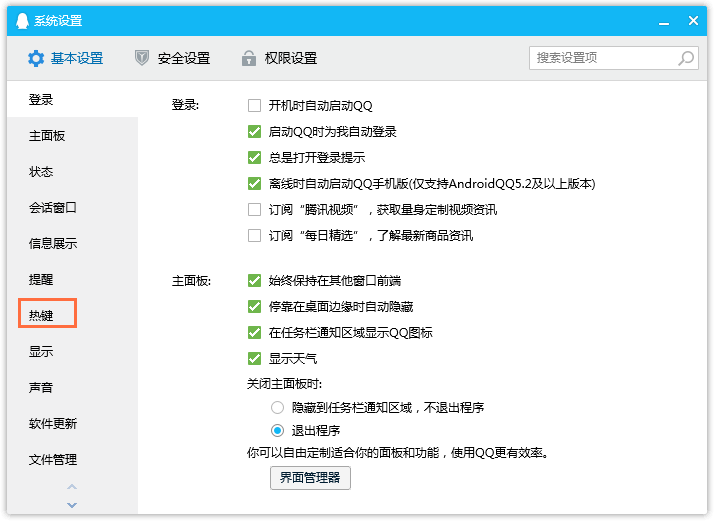Image resolution: width=717 pixels, height=521 pixels.
Task: Click the lock icon of 权限设置
Action: point(248,58)
